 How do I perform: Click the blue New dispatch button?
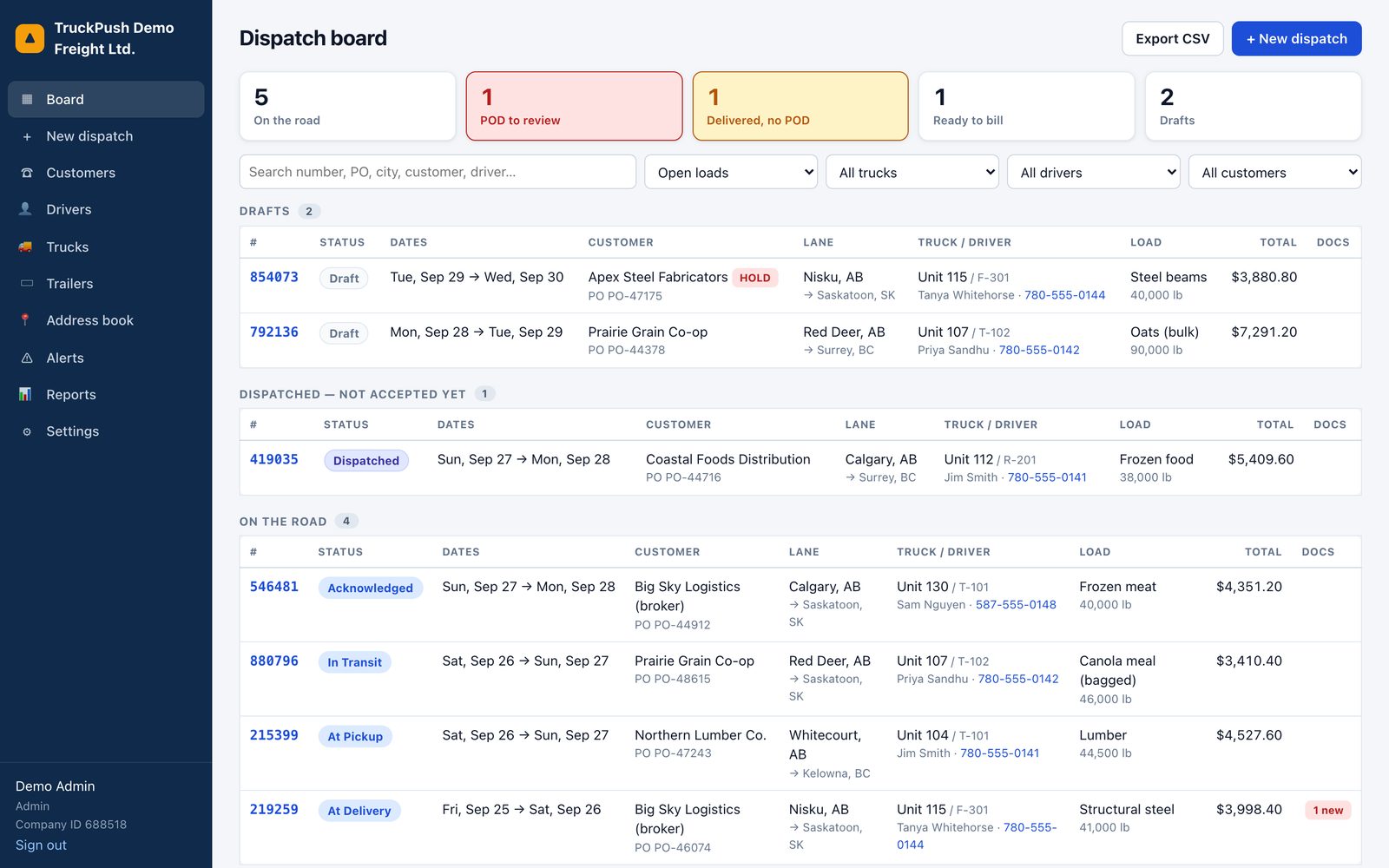tap(1296, 38)
